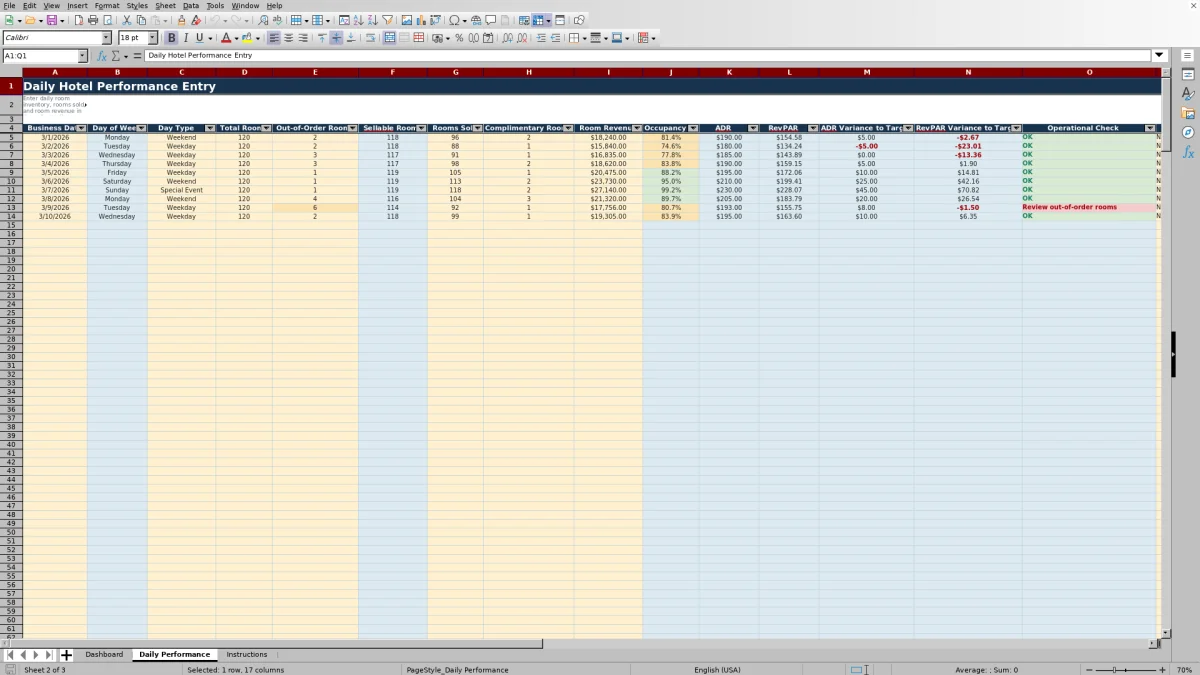
Task: Switch to the Instructions sheet tab
Action: [x=247, y=654]
